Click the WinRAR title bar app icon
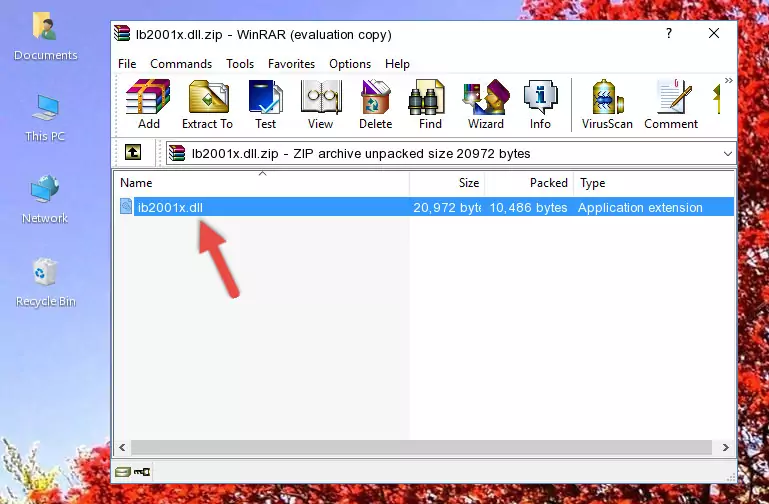The width and height of the screenshot is (769, 504). (122, 33)
